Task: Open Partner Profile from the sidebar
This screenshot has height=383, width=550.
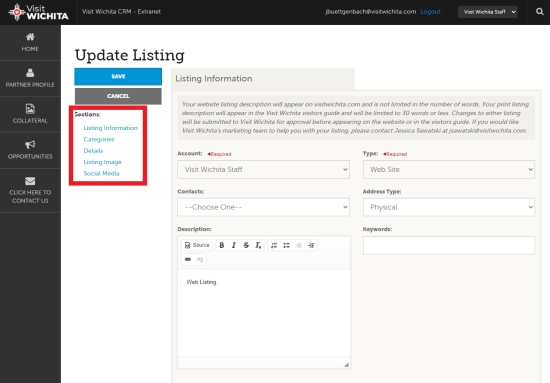Action: pos(30,78)
